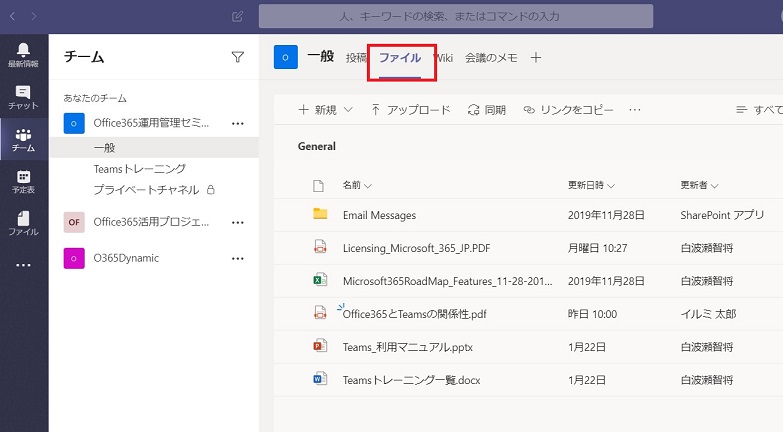This screenshot has height=432, width=783.
Task: Select the O365Dynamic team name
Action: point(126,258)
